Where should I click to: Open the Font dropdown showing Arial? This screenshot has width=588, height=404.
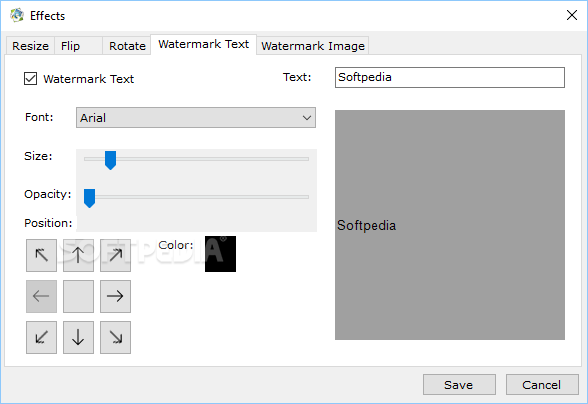pyautogui.click(x=196, y=118)
